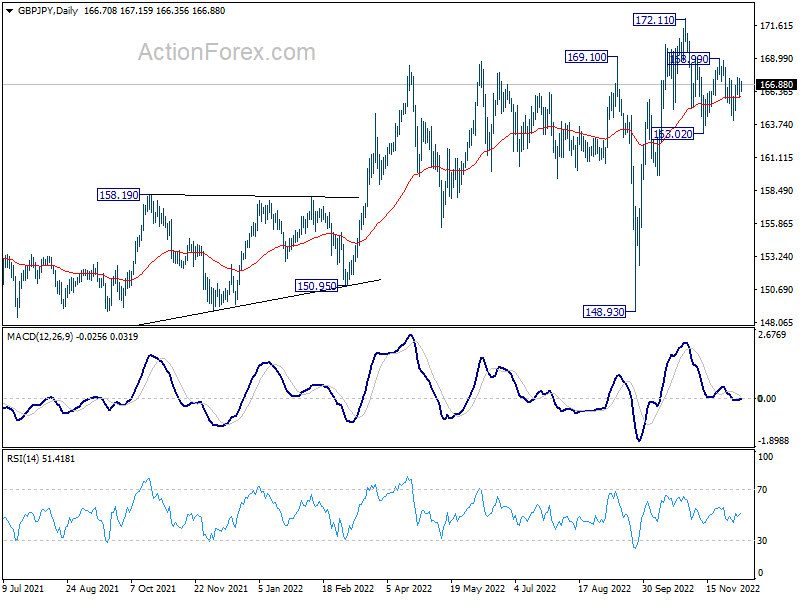Click the RSI 30 level label
The image size is (800, 600).
coord(762,540)
